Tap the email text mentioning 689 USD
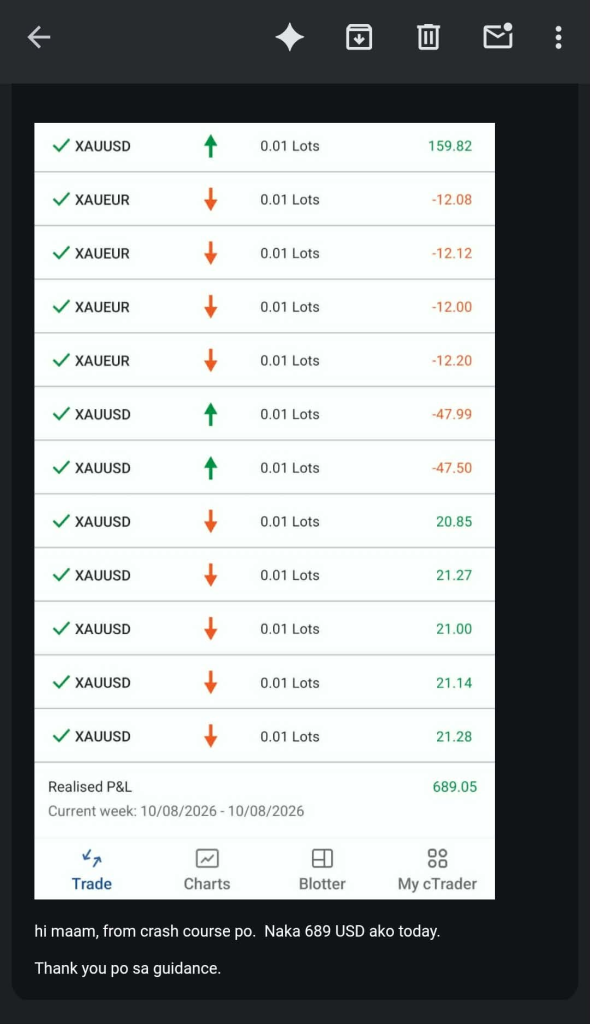The width and height of the screenshot is (590, 1024). [x=237, y=931]
